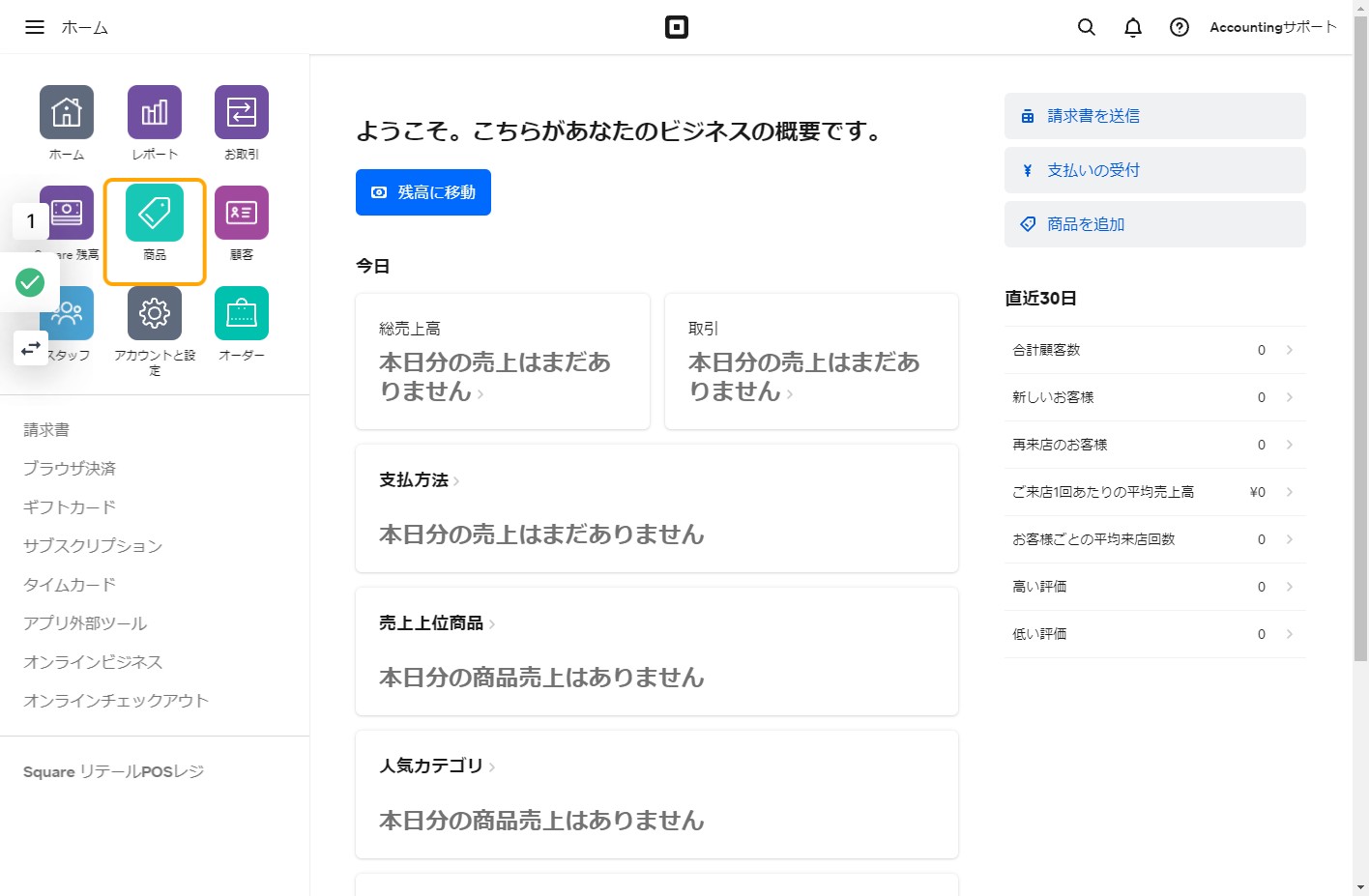Open 請求書 in the sidebar
The width and height of the screenshot is (1369, 896).
(46, 430)
